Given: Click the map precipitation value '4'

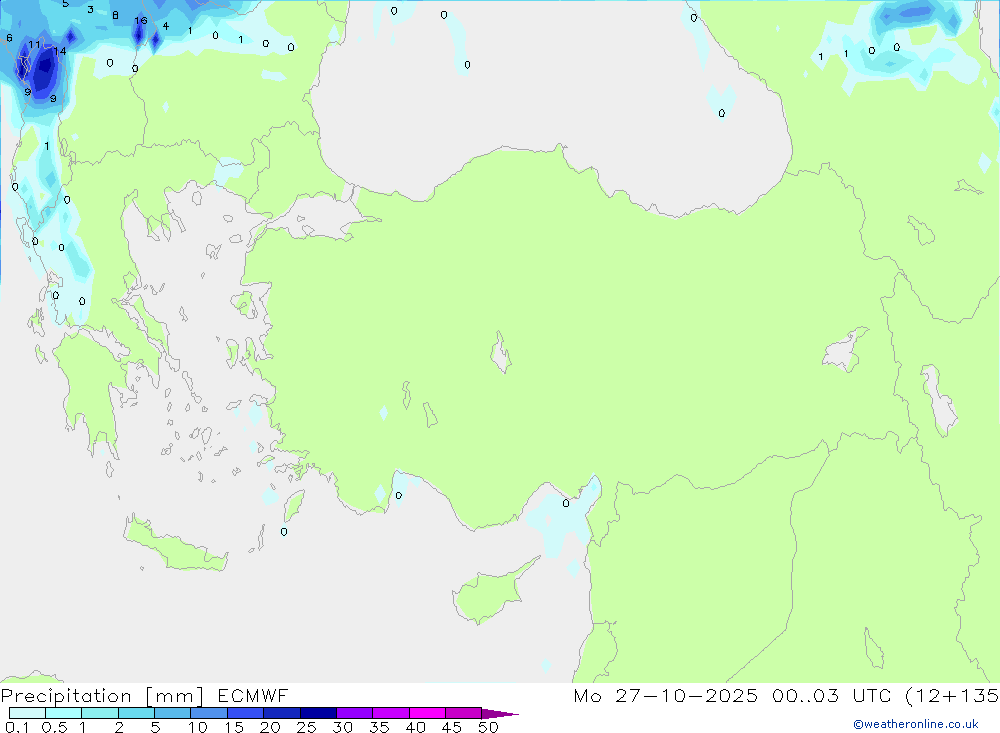Looking at the screenshot, I should click(x=166, y=26).
